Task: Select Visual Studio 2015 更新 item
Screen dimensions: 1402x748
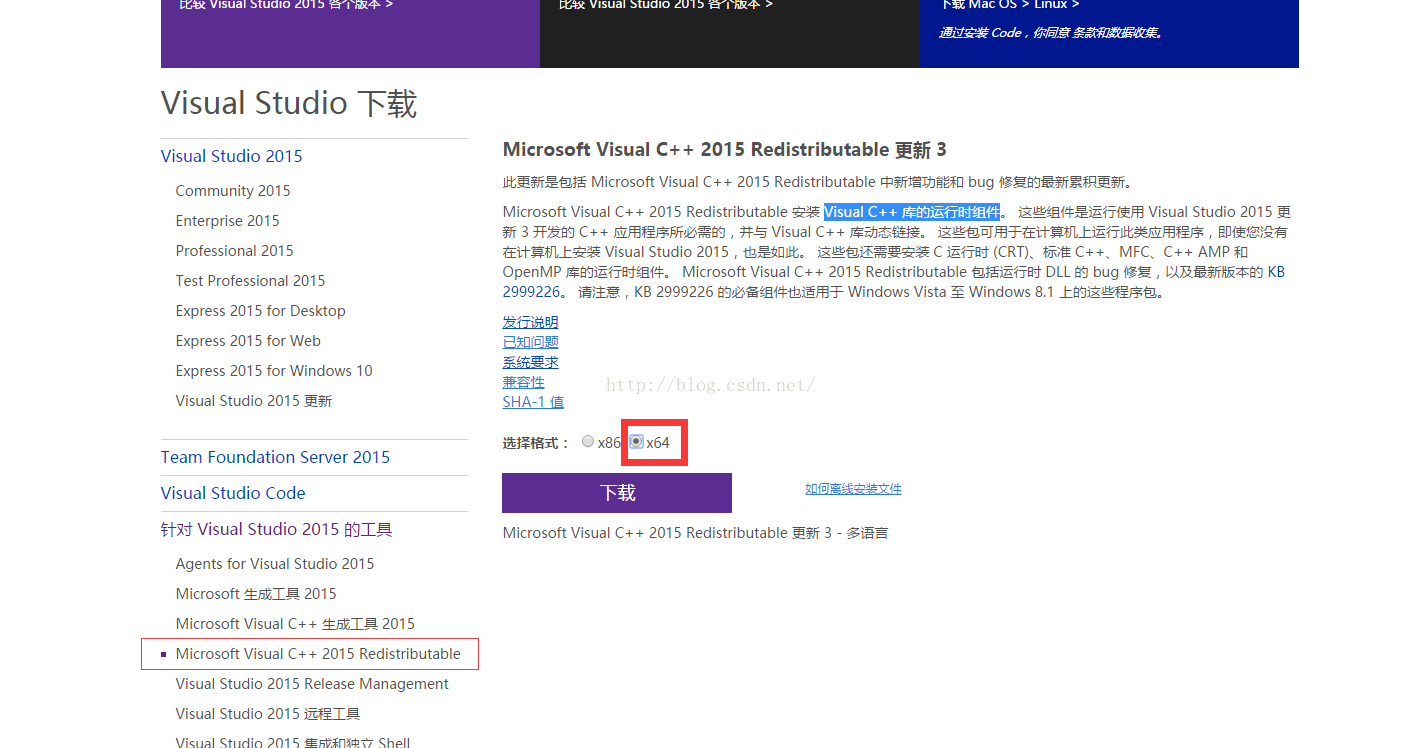Action: 254,401
